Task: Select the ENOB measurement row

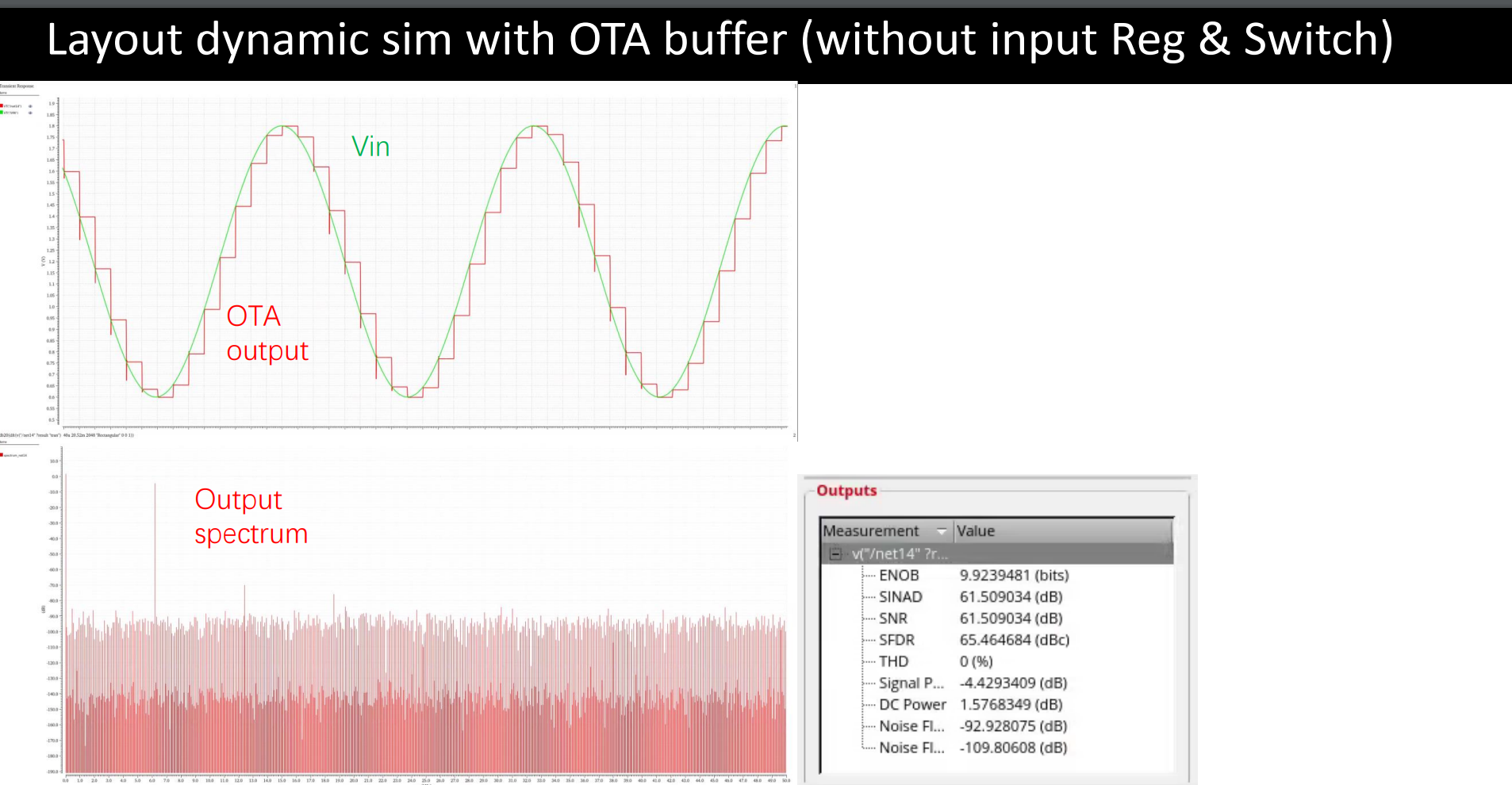Action: click(899, 576)
